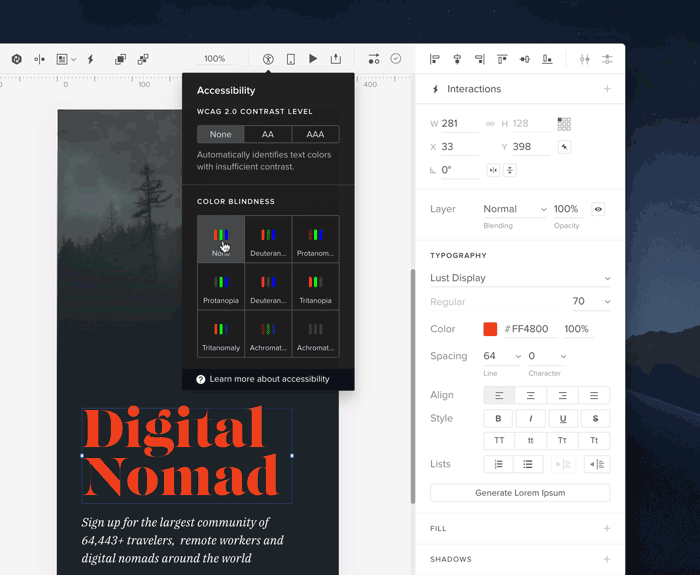
Task: Align text center
Action: (x=531, y=395)
